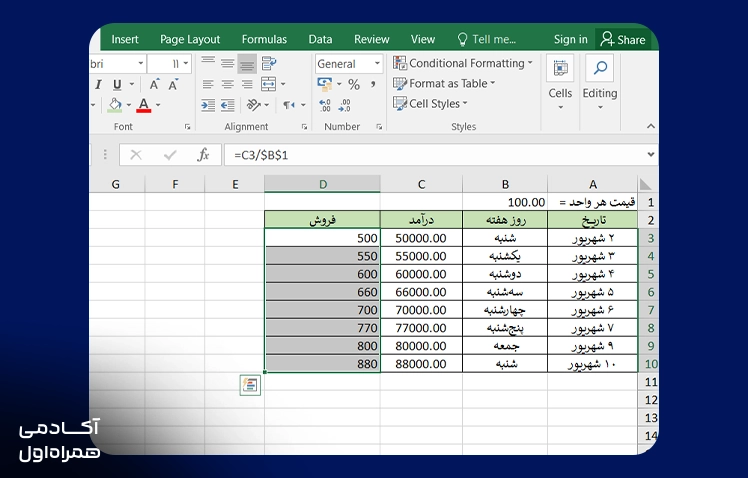Open the font size dropdown
The width and height of the screenshot is (748, 478).
[186, 63]
